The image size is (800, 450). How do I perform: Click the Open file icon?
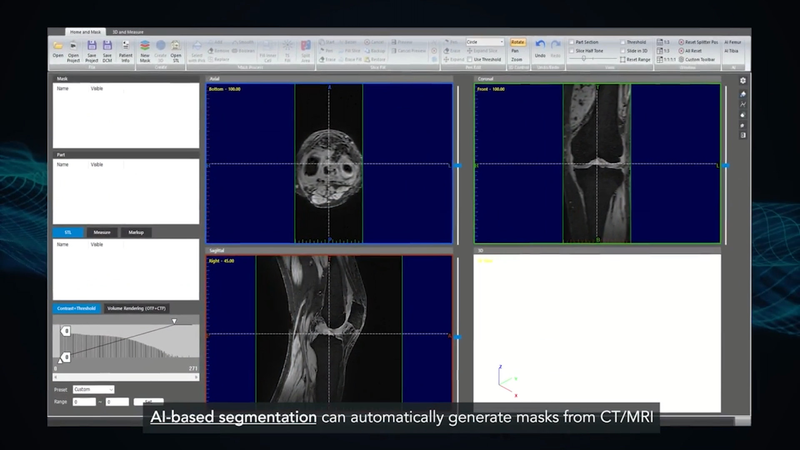click(x=58, y=47)
